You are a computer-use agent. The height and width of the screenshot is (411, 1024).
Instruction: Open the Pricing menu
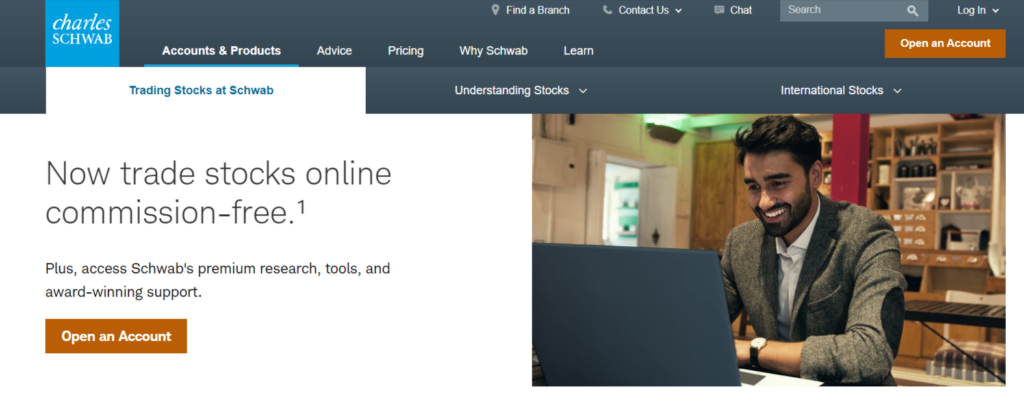(406, 50)
